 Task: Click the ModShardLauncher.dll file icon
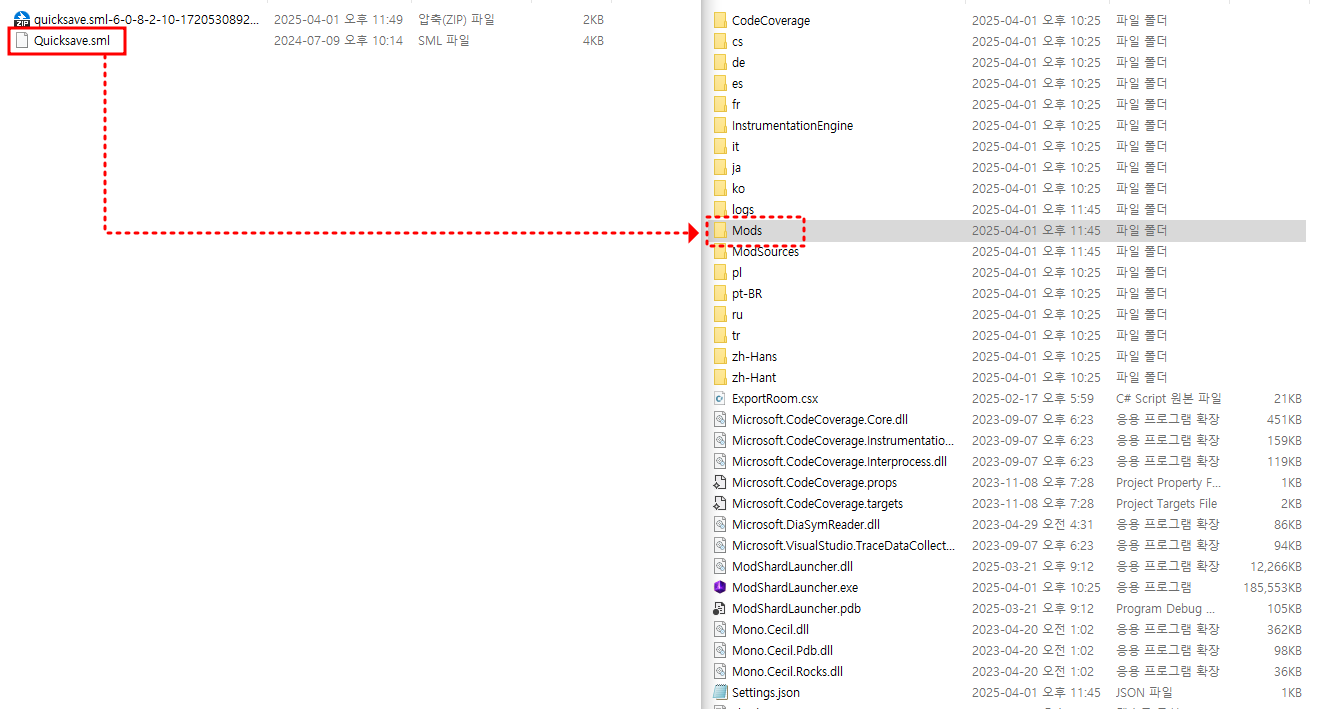[x=720, y=566]
